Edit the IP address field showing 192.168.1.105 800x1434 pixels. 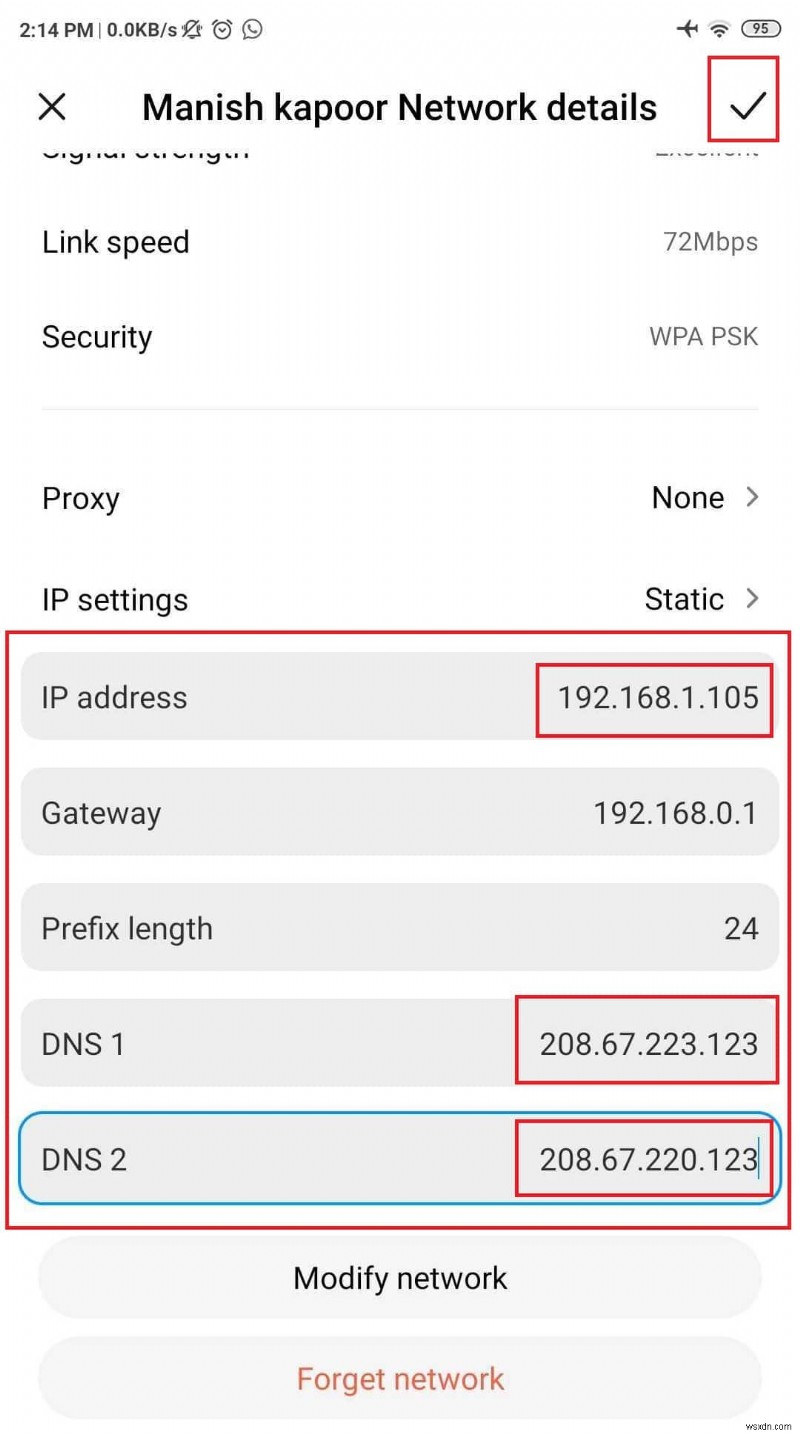coord(654,698)
